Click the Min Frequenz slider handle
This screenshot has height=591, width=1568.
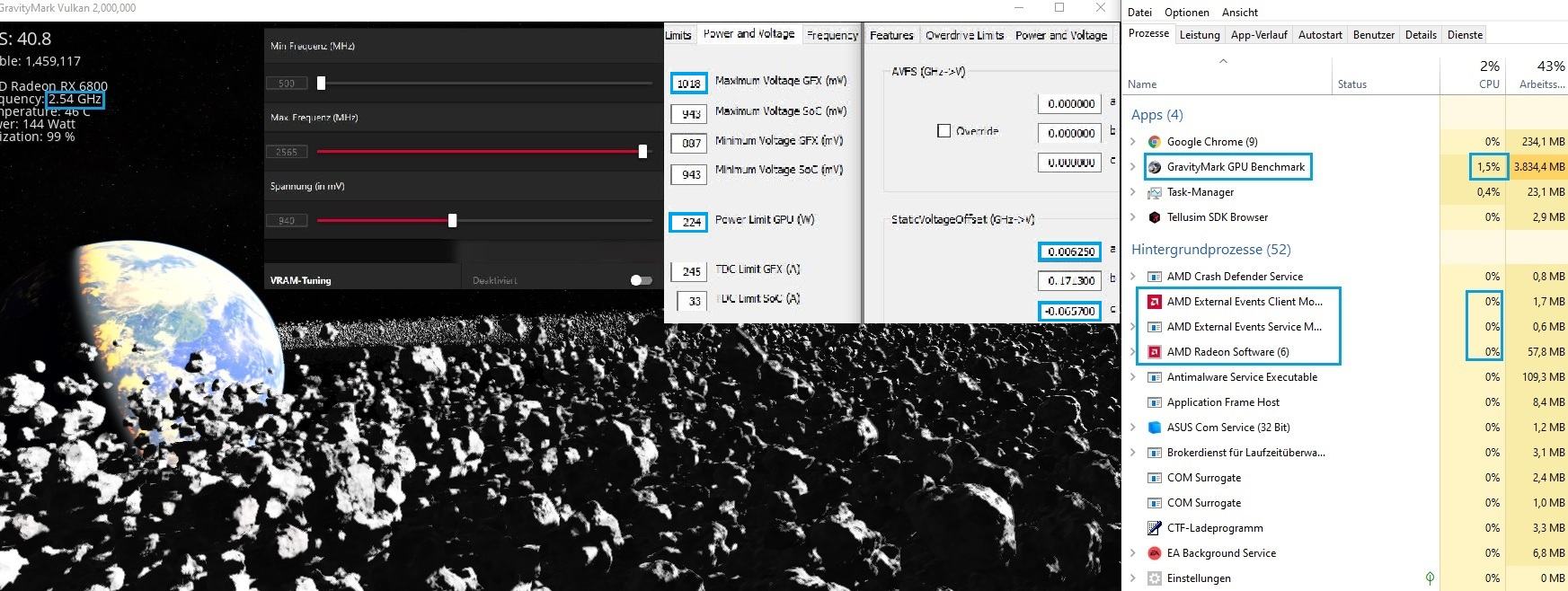(x=321, y=83)
